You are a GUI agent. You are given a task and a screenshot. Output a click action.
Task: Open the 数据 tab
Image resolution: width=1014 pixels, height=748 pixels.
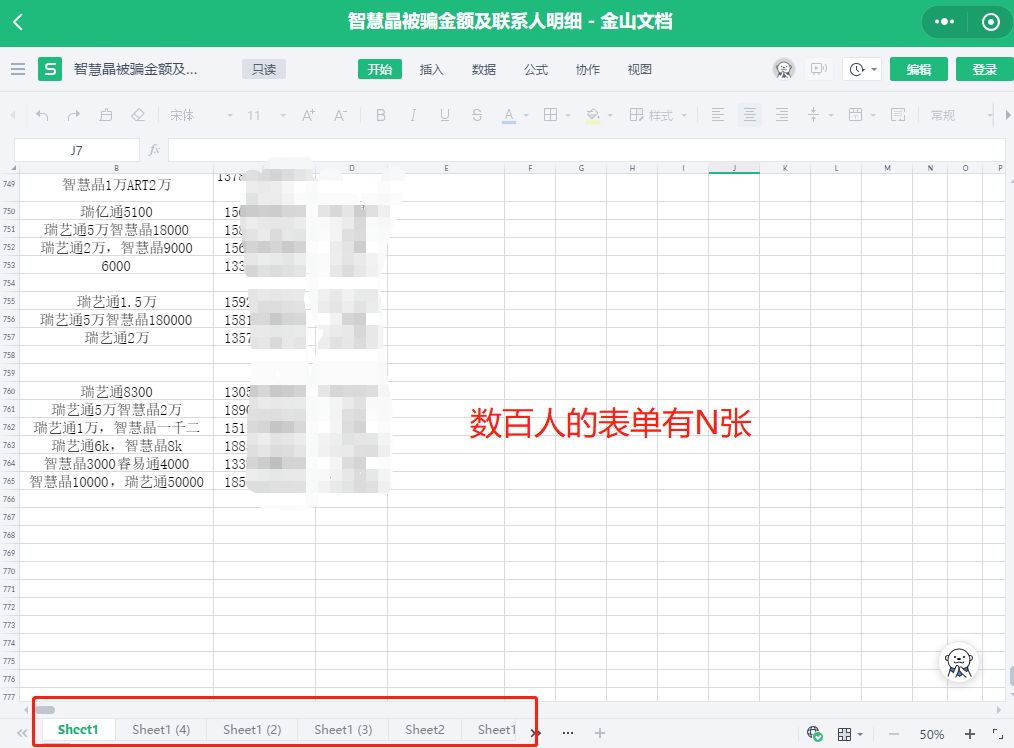(x=484, y=69)
